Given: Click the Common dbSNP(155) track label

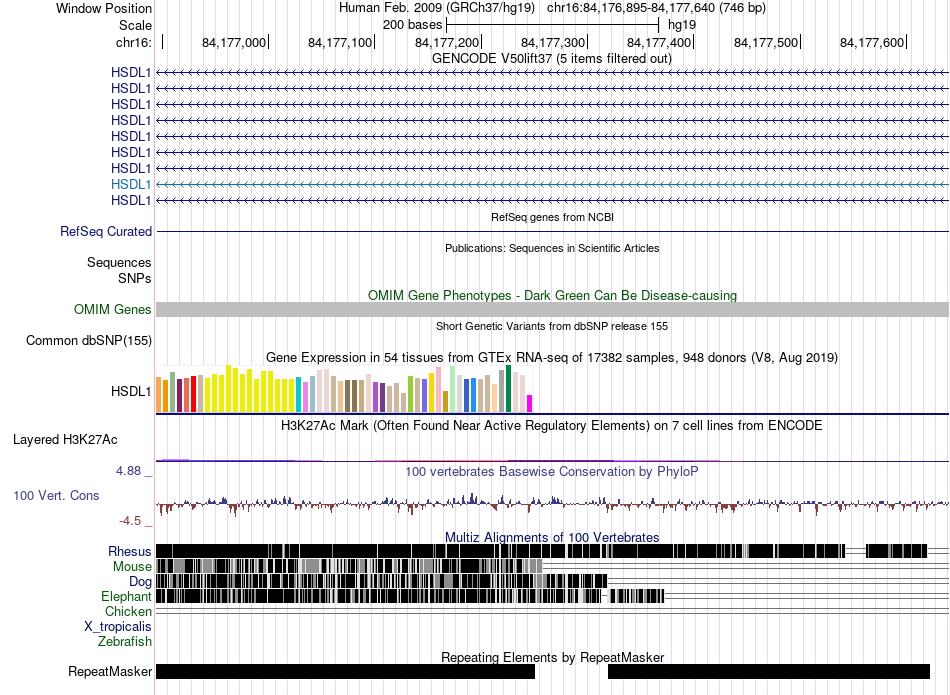Looking at the screenshot, I should (89, 341).
